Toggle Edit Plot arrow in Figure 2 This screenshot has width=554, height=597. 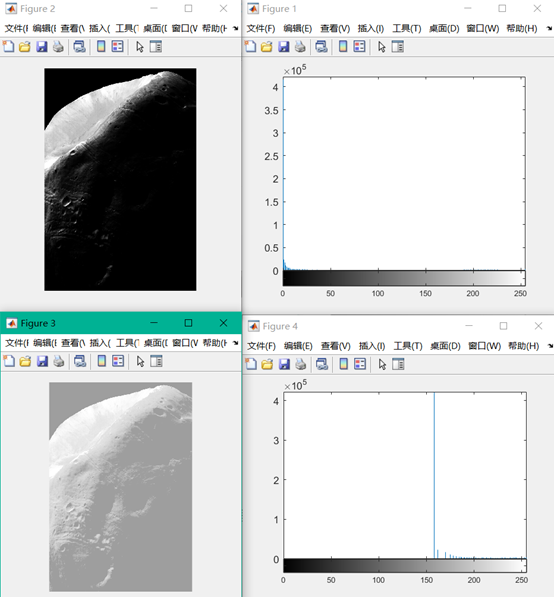[x=140, y=47]
